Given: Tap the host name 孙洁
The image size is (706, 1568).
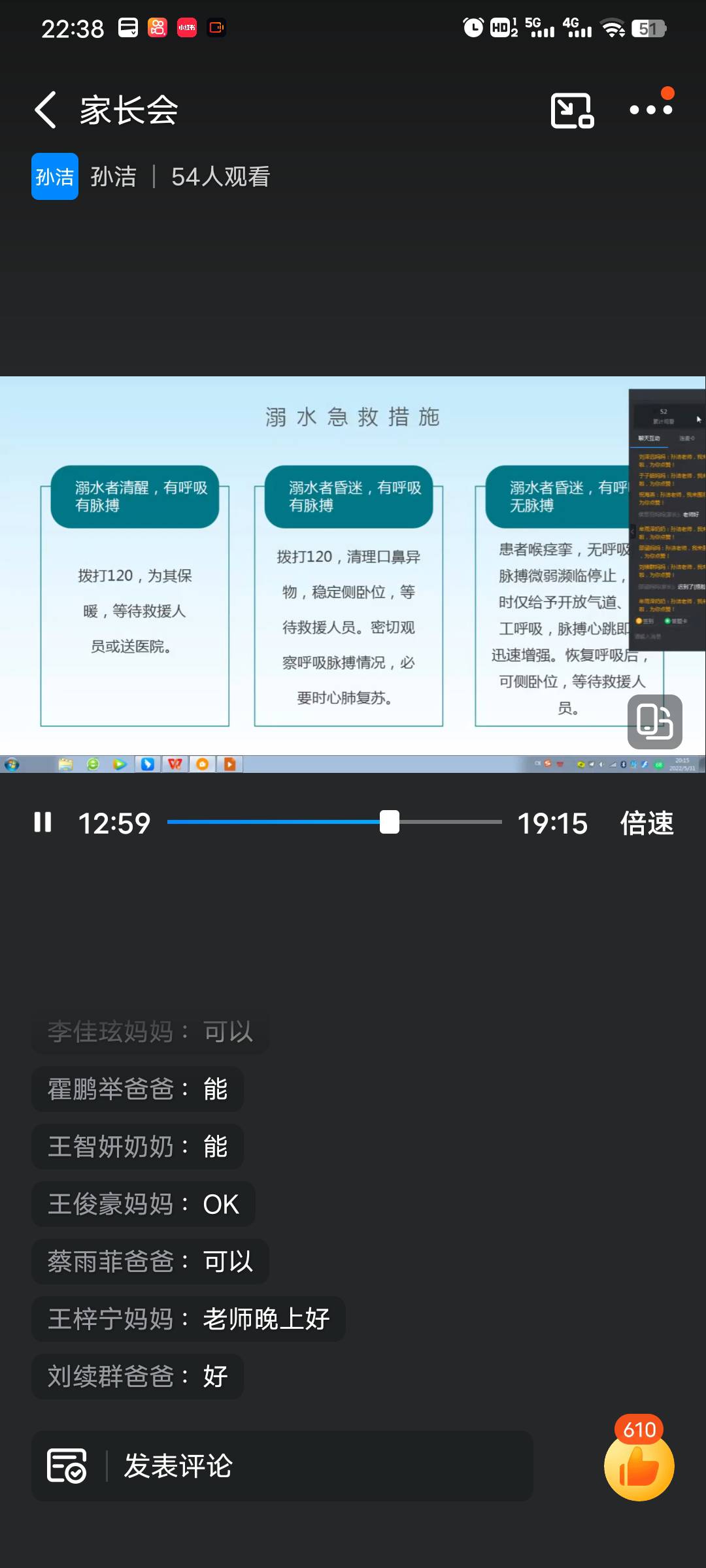Looking at the screenshot, I should (x=113, y=176).
